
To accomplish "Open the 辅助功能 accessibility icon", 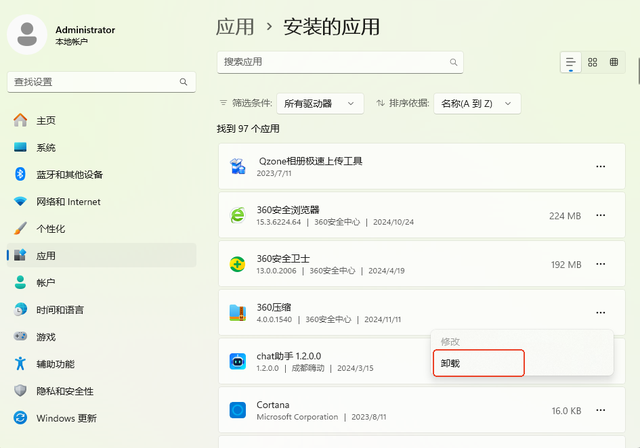I will (x=20, y=364).
